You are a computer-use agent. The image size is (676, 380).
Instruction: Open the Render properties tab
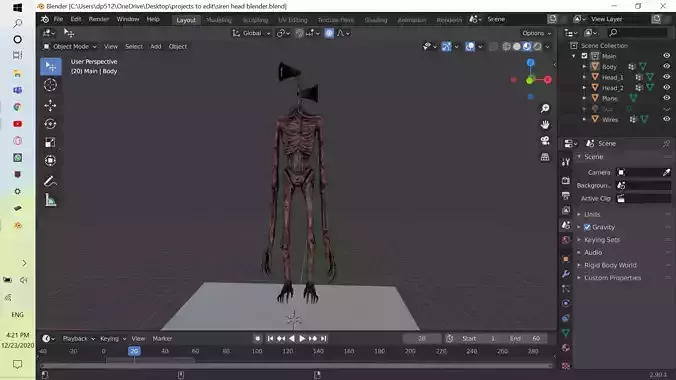coord(566,180)
